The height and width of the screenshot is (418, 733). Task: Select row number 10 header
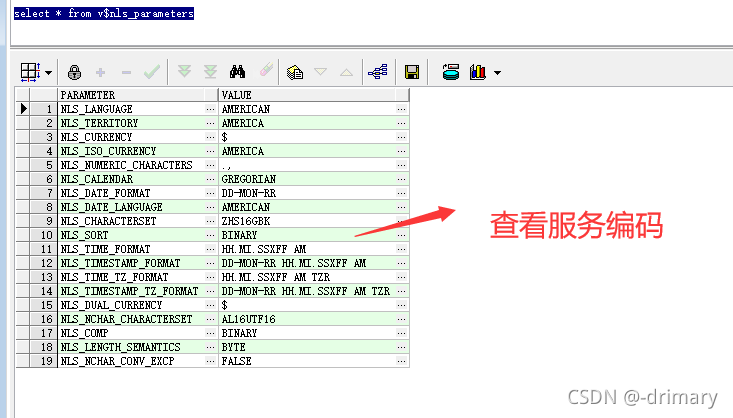coord(43,235)
